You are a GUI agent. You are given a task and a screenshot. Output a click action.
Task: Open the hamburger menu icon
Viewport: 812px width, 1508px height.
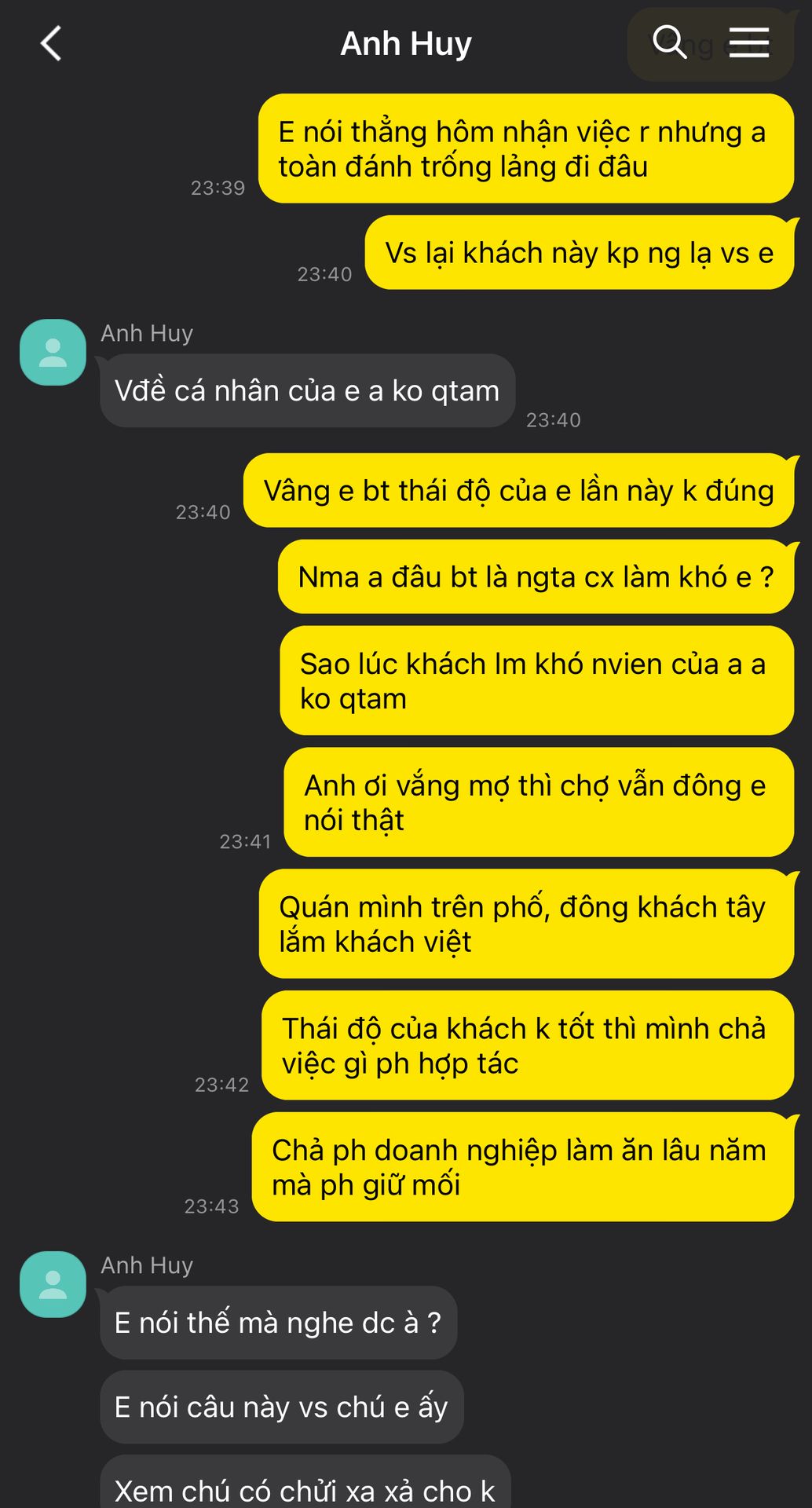pos(749,42)
